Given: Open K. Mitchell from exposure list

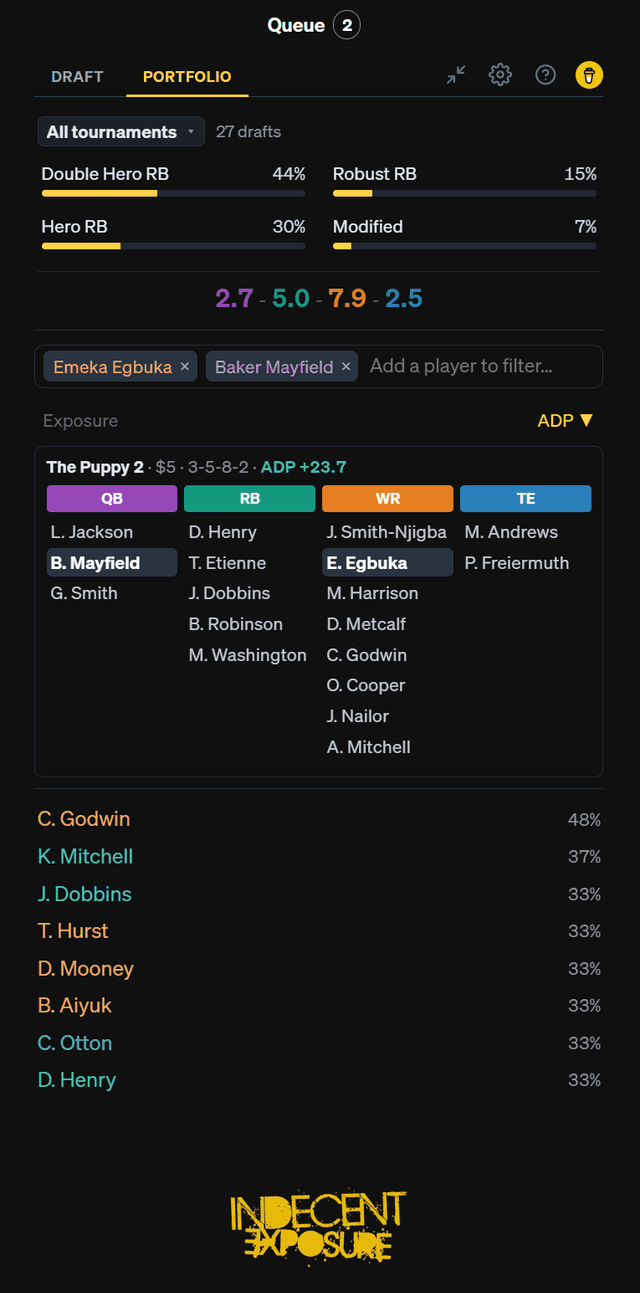Looking at the screenshot, I should pyautogui.click(x=85, y=857).
